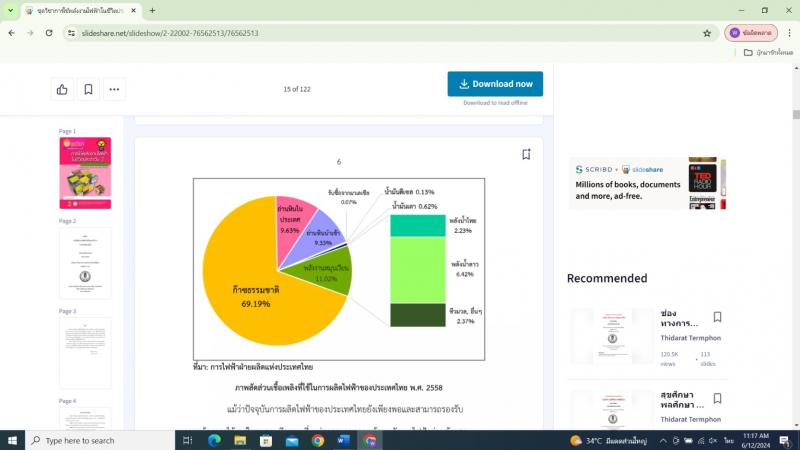
Task: Open the Thidarat Termphon author link
Action: 690,339
